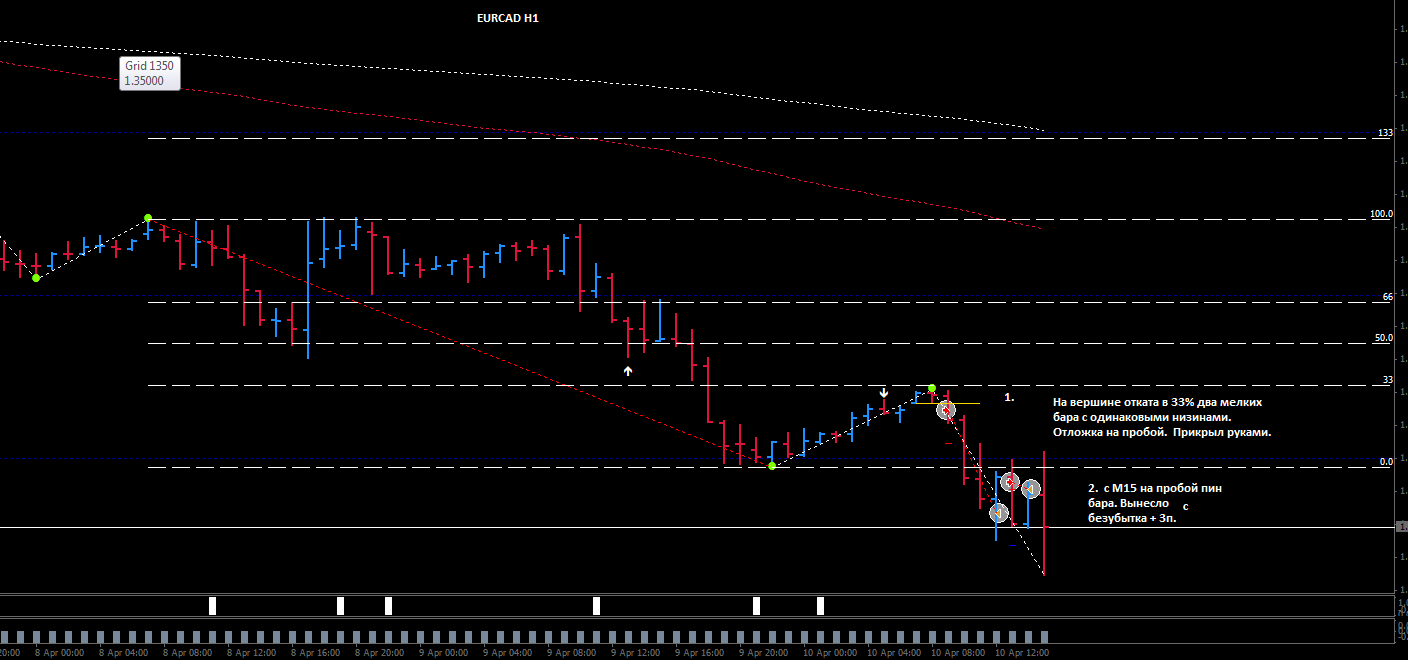Select the Fibonacci 133 level label
Screen dimensions: 1408x660
[x=1385, y=133]
